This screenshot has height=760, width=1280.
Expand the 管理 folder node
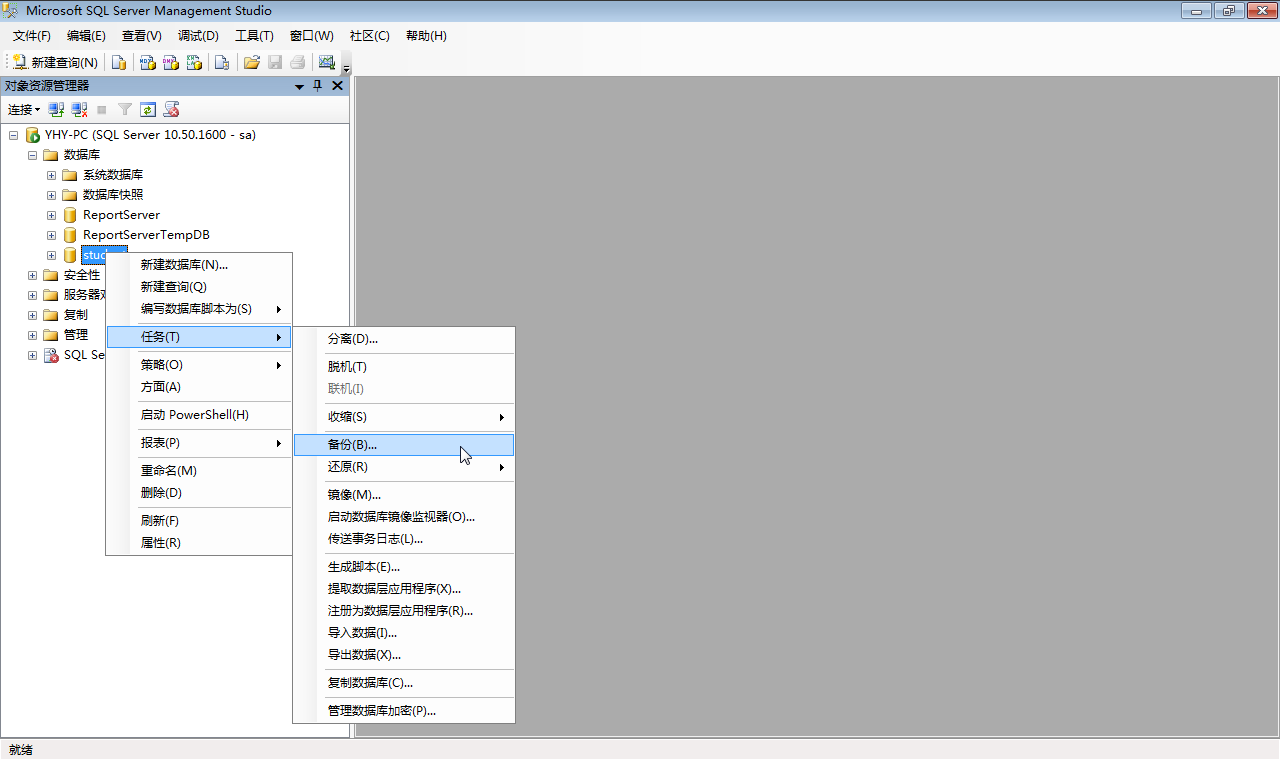[32, 335]
